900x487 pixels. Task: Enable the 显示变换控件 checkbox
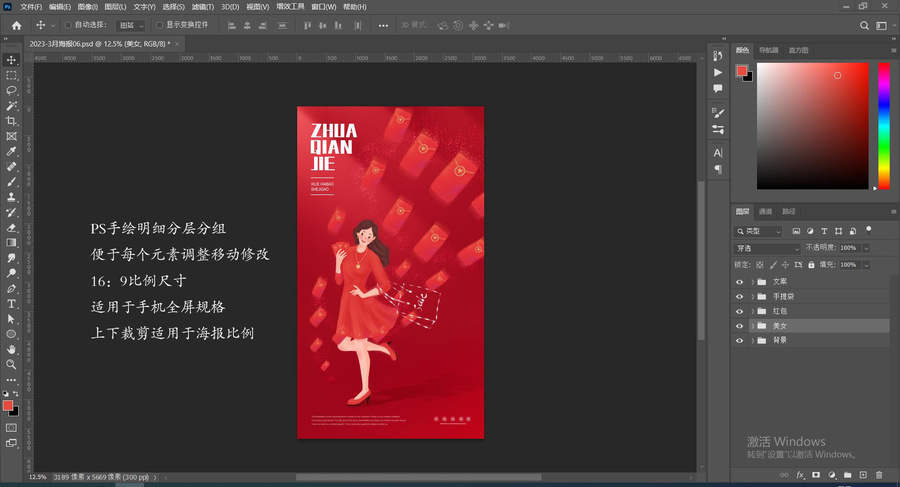(160, 25)
